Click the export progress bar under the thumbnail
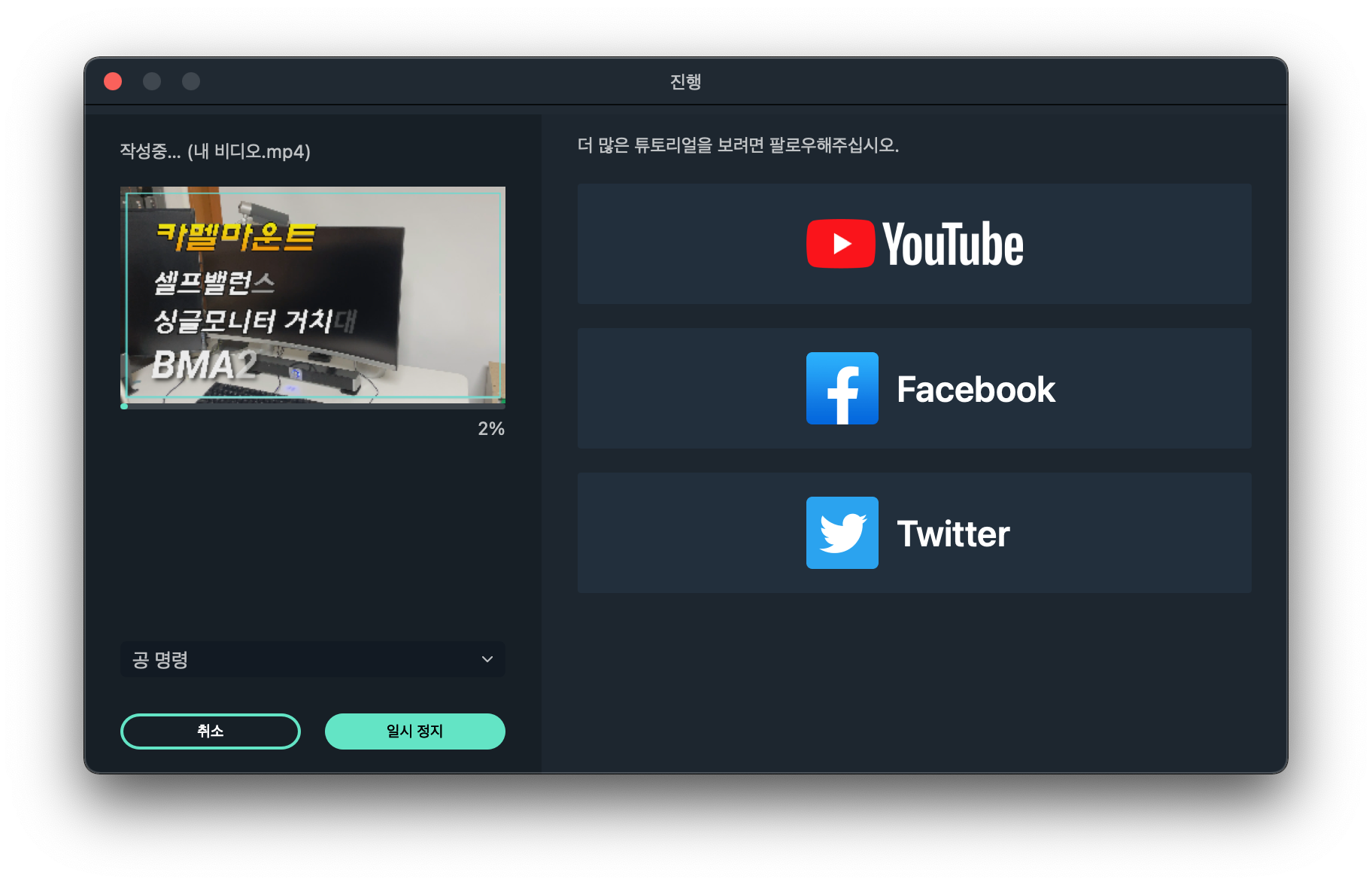The height and width of the screenshot is (885, 1372). tap(313, 406)
